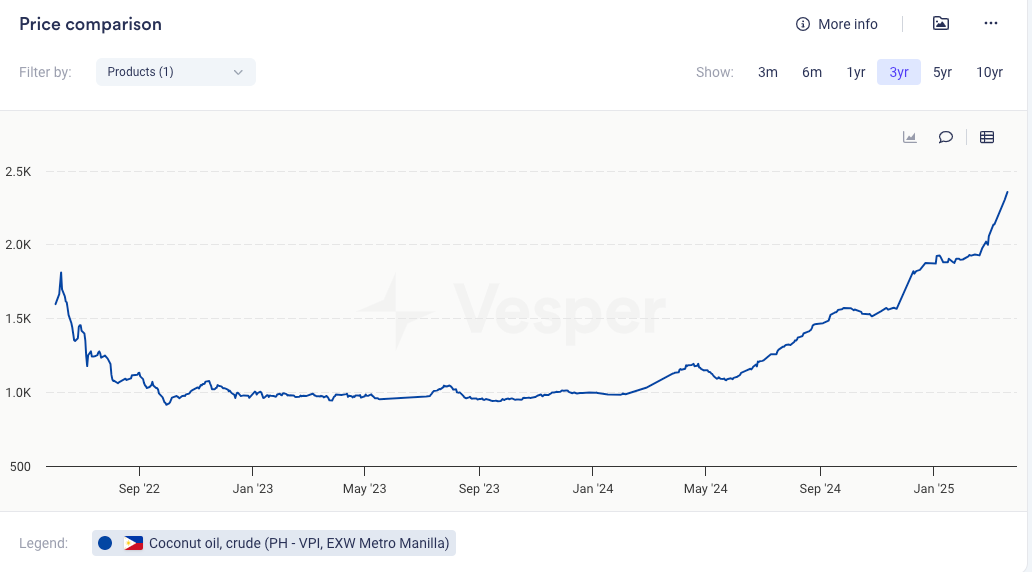Click the price line peak near Jan '25
This screenshot has height=572, width=1032.
[x=938, y=256]
